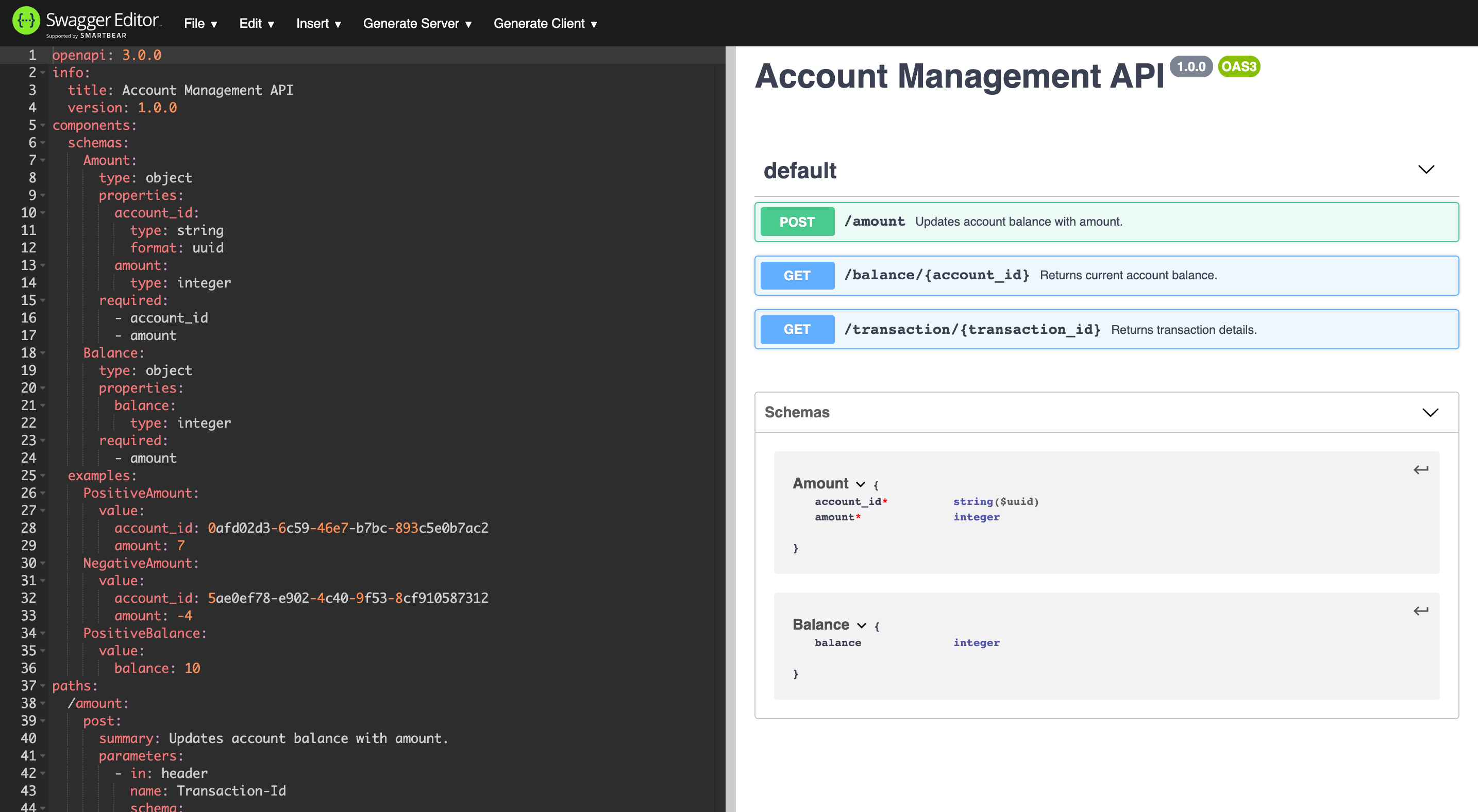Click the return arrow icon in Balance schema panel
Image resolution: width=1478 pixels, height=812 pixels.
pyautogui.click(x=1421, y=610)
